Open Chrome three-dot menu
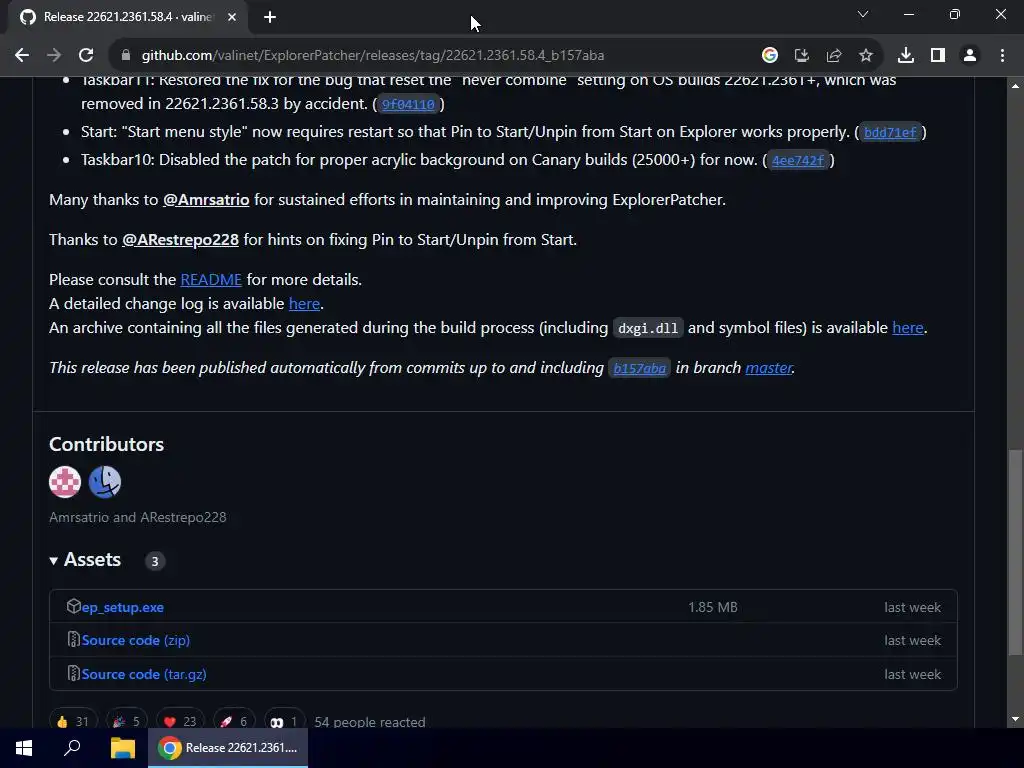This screenshot has height=768, width=1024. click(x=1002, y=56)
